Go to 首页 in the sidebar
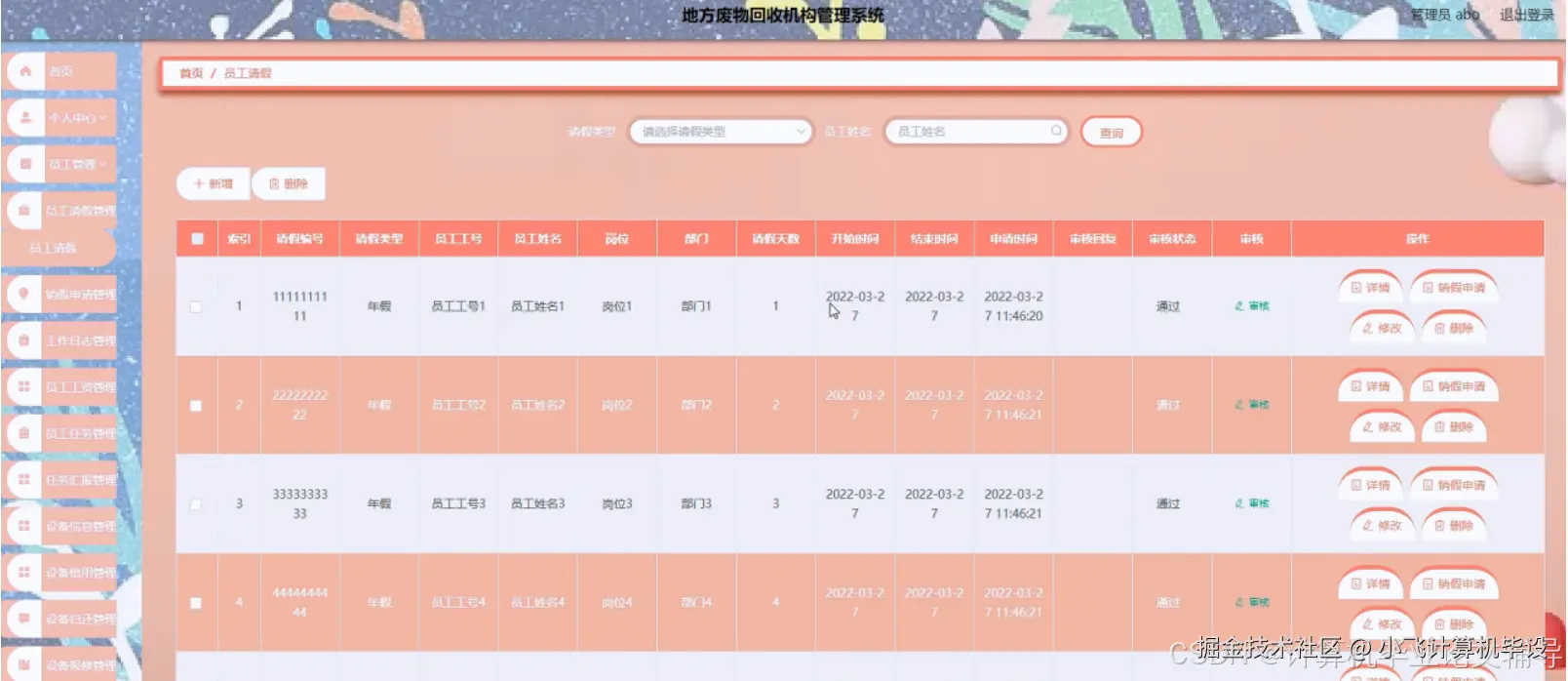 click(x=60, y=71)
